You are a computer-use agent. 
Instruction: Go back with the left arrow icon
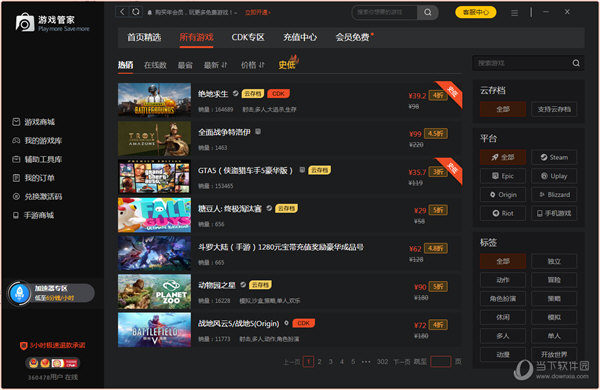(122, 12)
